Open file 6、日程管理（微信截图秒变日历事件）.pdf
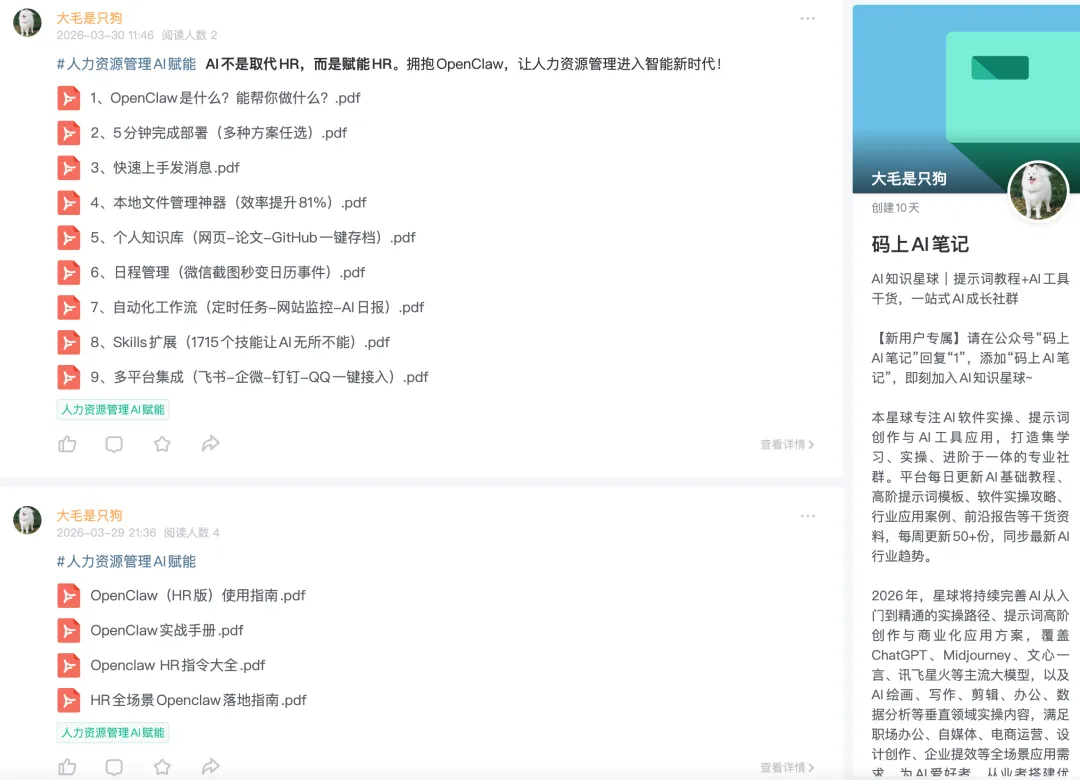The image size is (1080, 780). (x=227, y=273)
